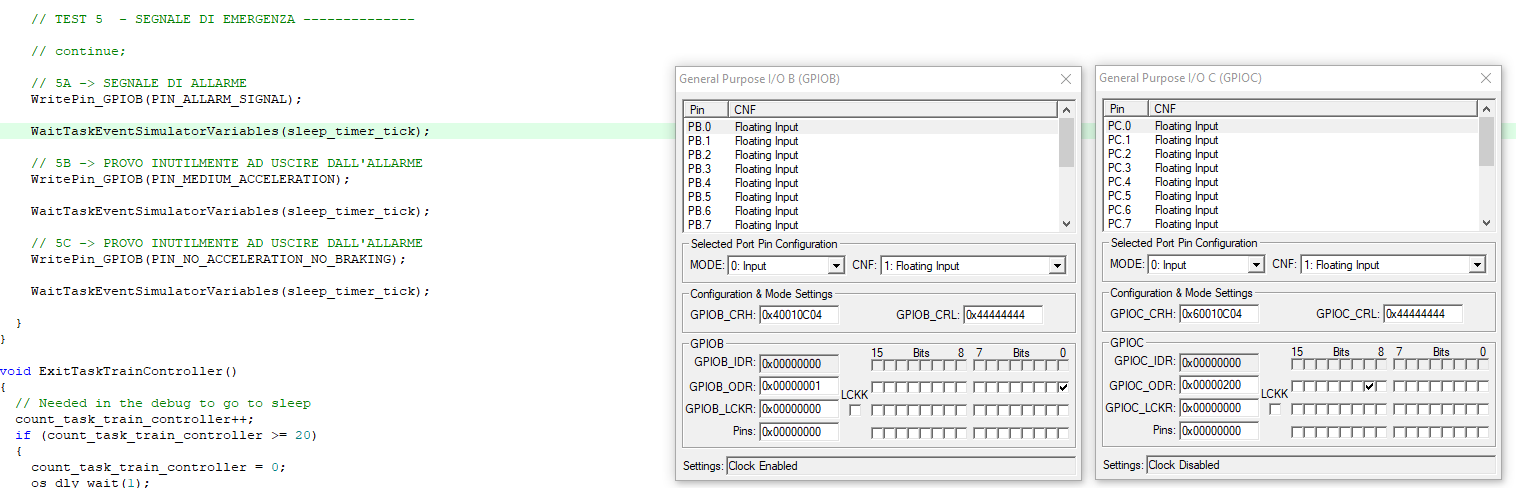
Task: Check GPIOC_LCKR bit 15 checkbox
Action: tap(1297, 409)
